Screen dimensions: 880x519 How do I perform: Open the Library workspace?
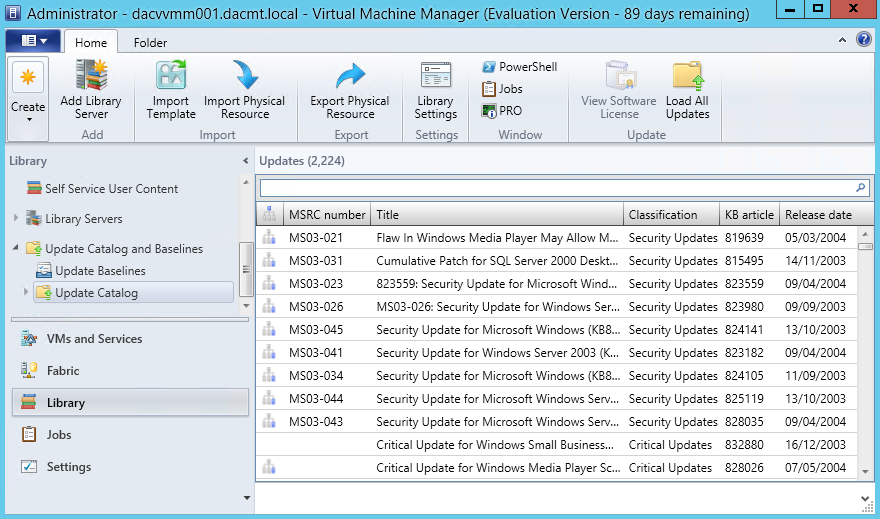coord(130,402)
